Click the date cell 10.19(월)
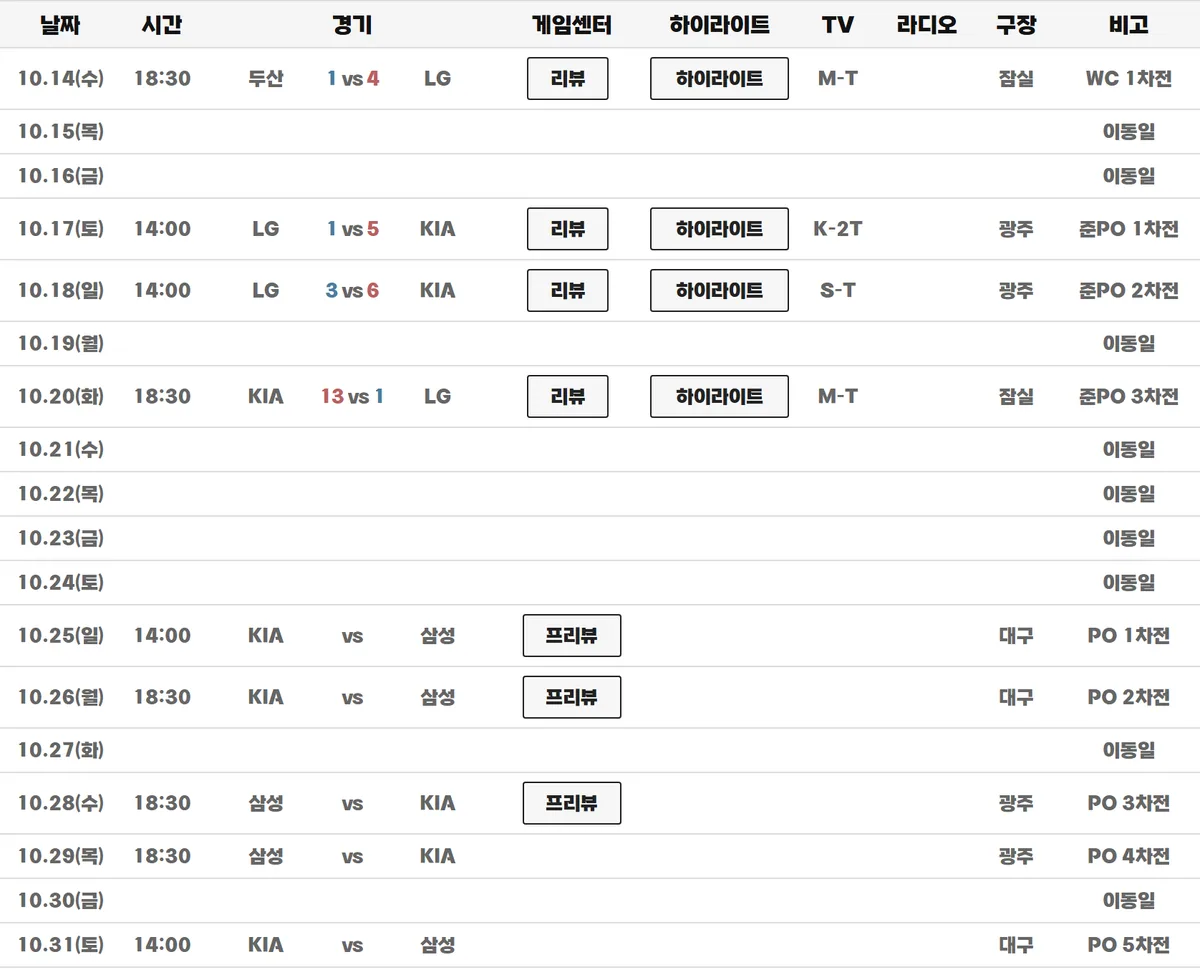This screenshot has height=969, width=1200. click(61, 344)
